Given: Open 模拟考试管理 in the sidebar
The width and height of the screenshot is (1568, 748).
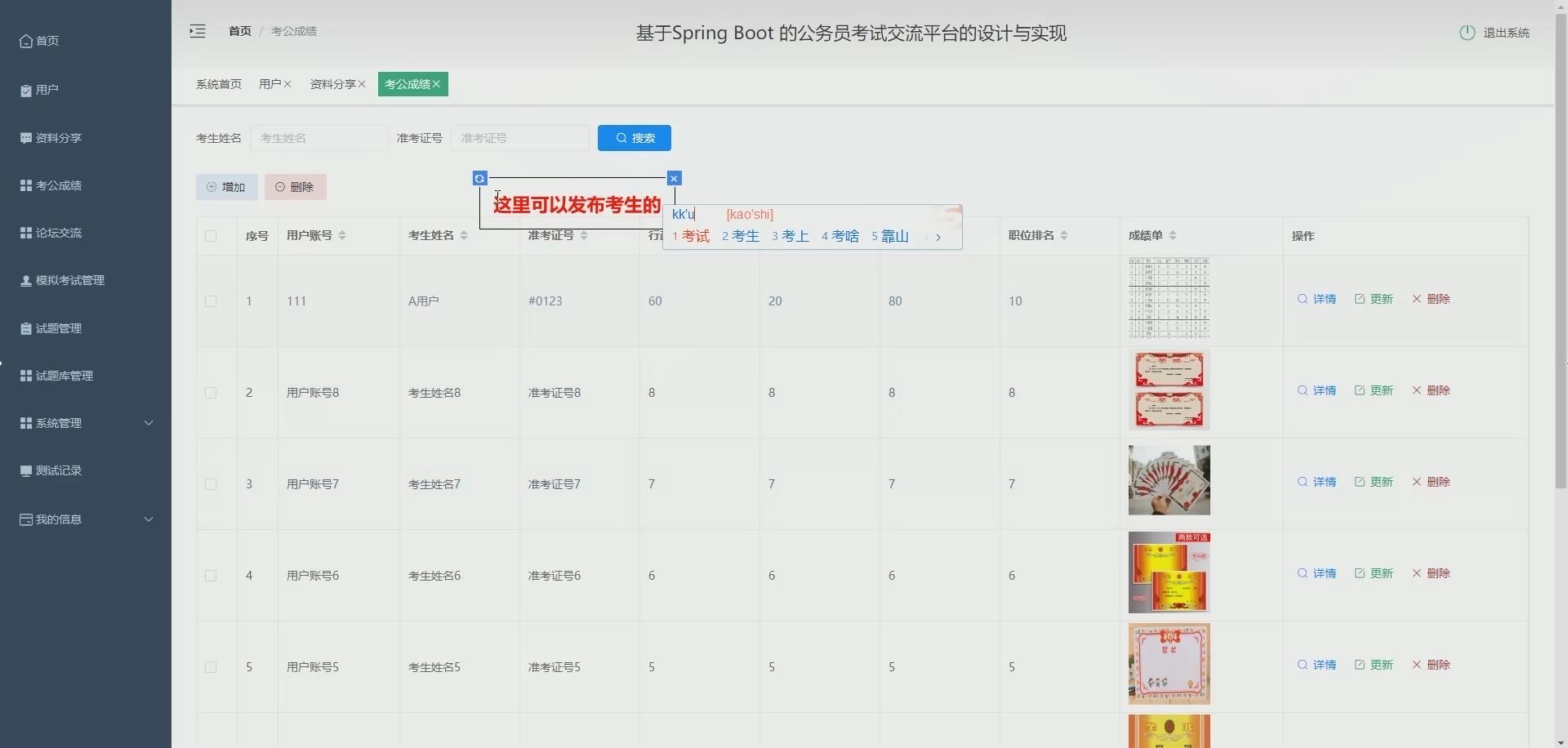Looking at the screenshot, I should click(69, 279).
